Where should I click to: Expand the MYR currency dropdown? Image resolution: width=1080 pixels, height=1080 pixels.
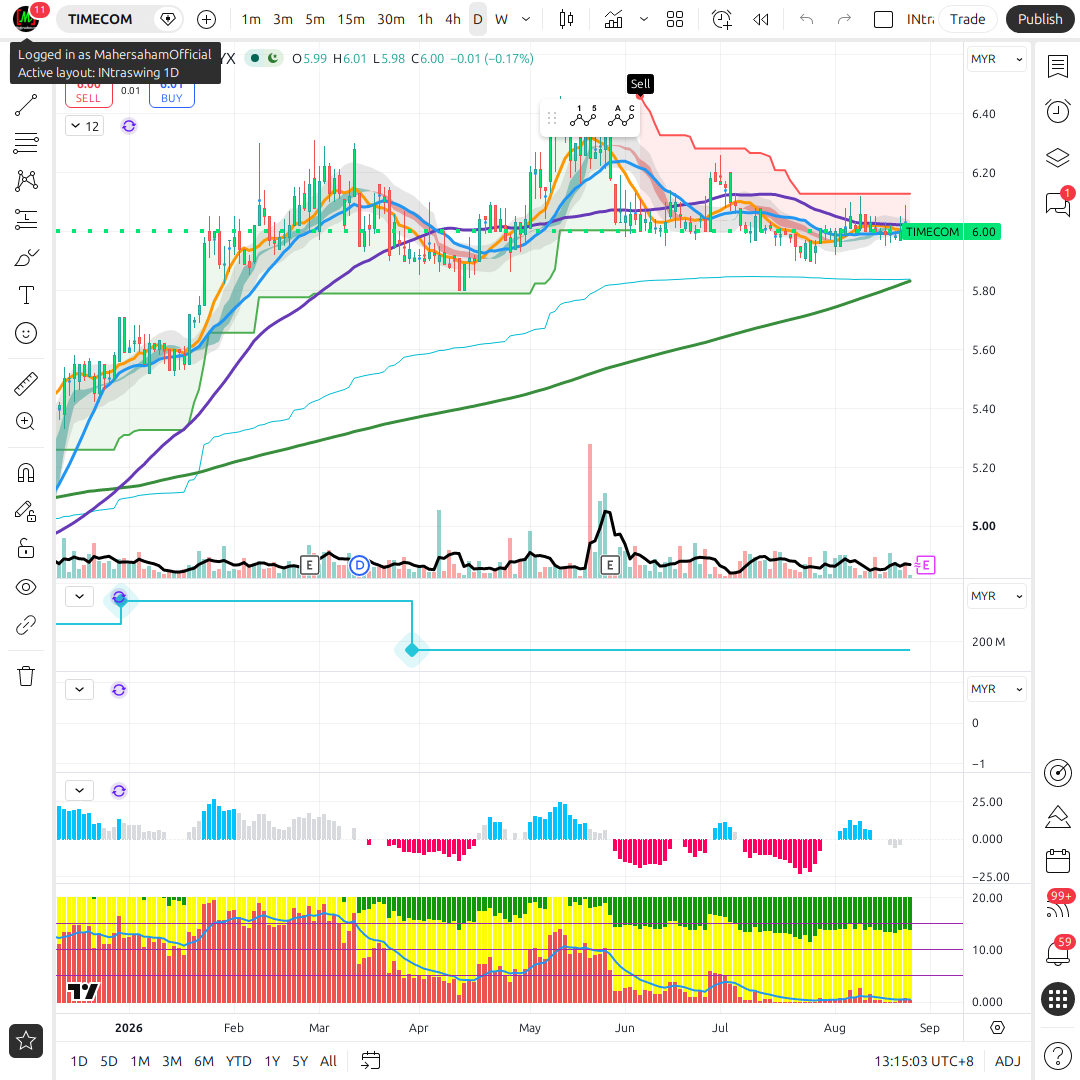996,59
